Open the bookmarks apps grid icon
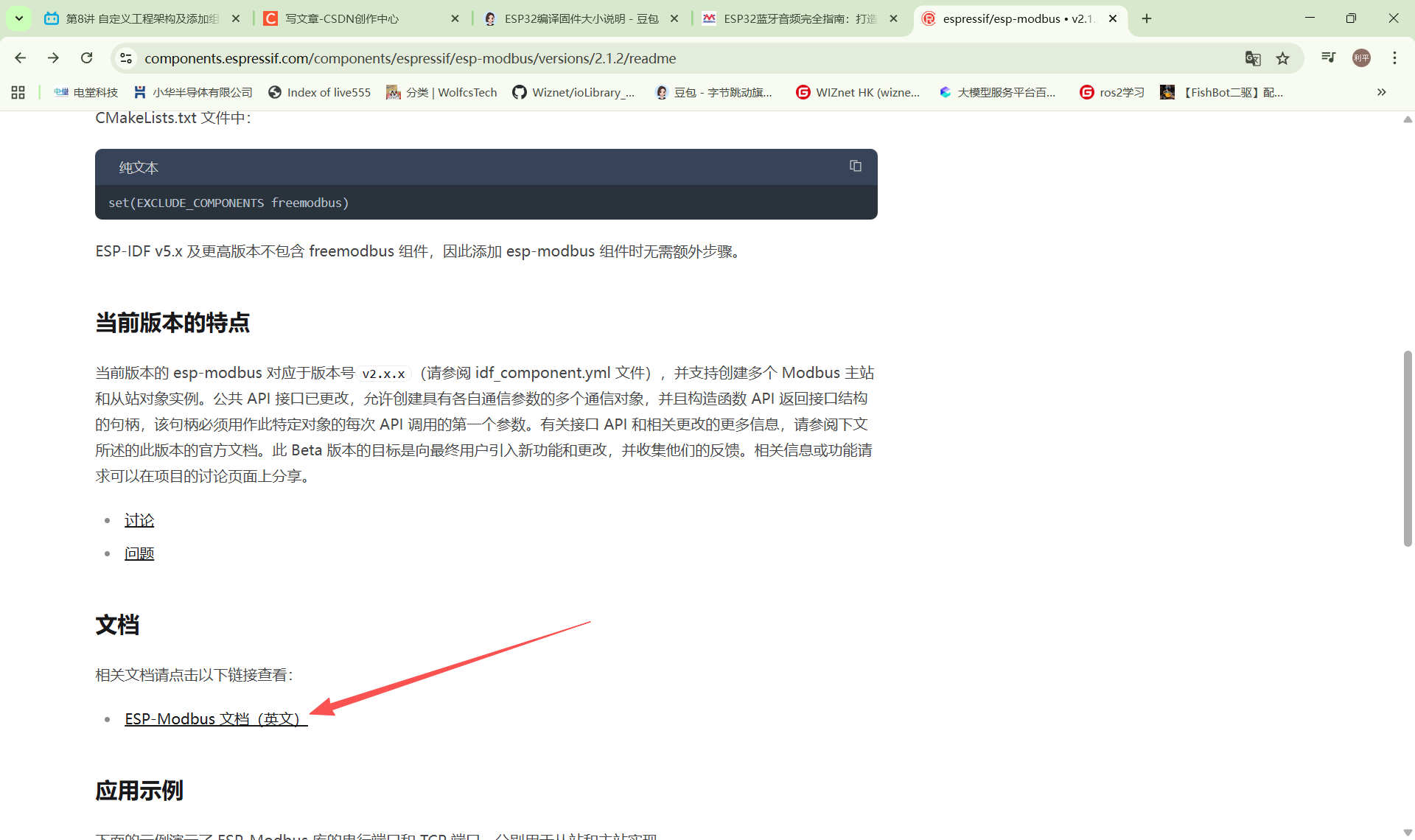Screen dimensions: 1415x840 tap(18, 92)
